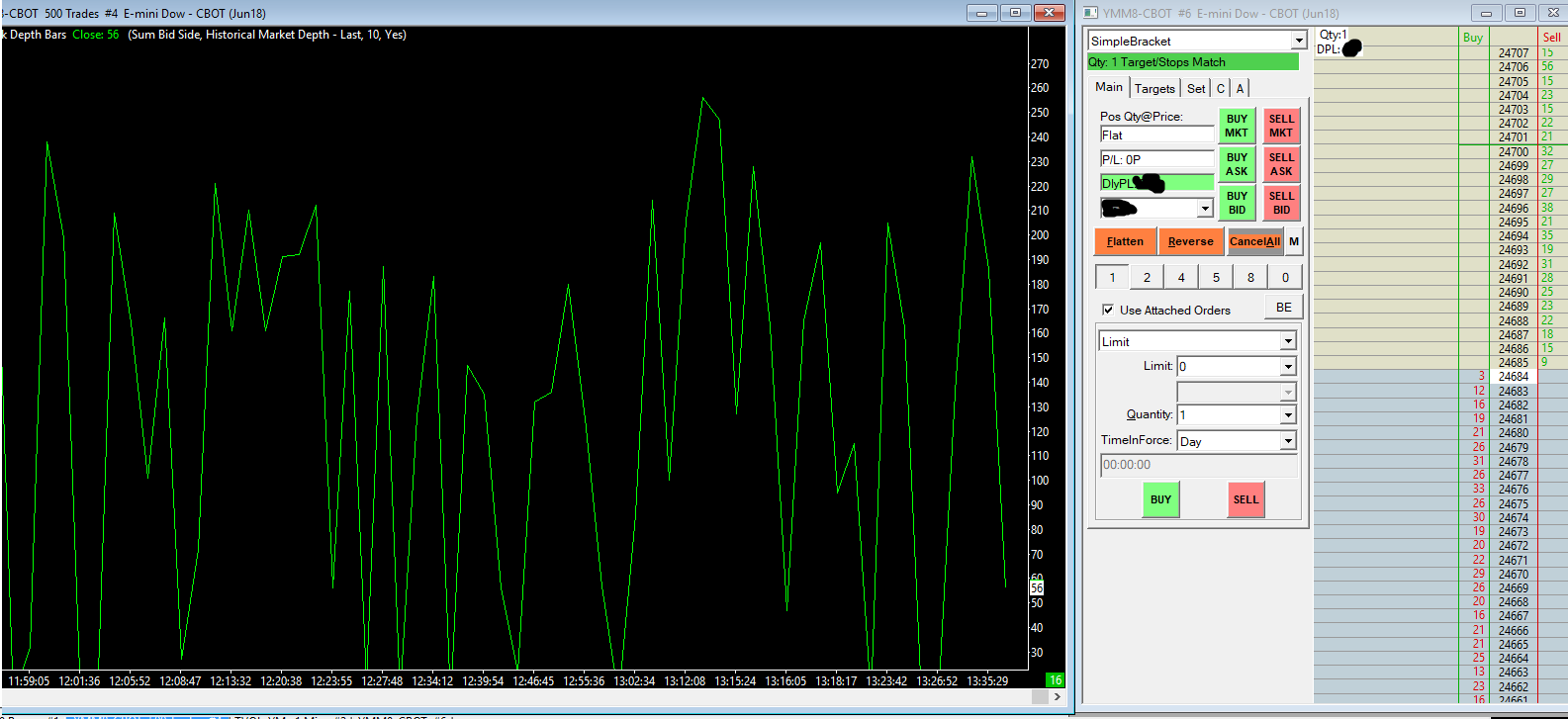Screen dimensions: 1568x719
Task: Cancel all orders with CancelAll
Action: (1254, 241)
